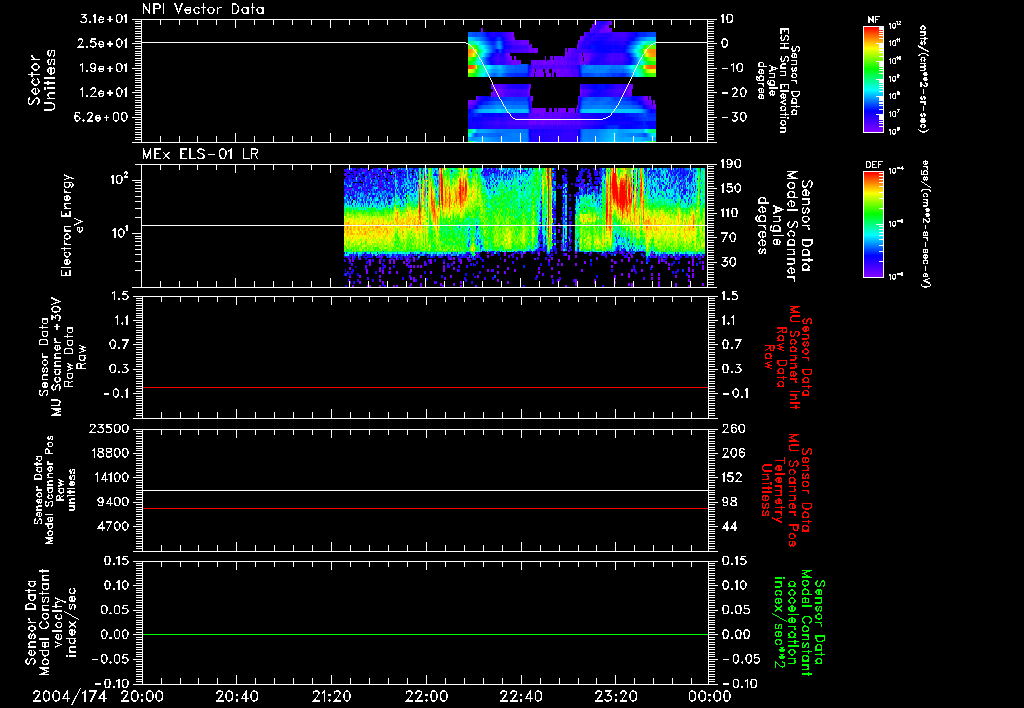
Task: Click the '1.9e+01' sector tick value
Action: coord(104,68)
